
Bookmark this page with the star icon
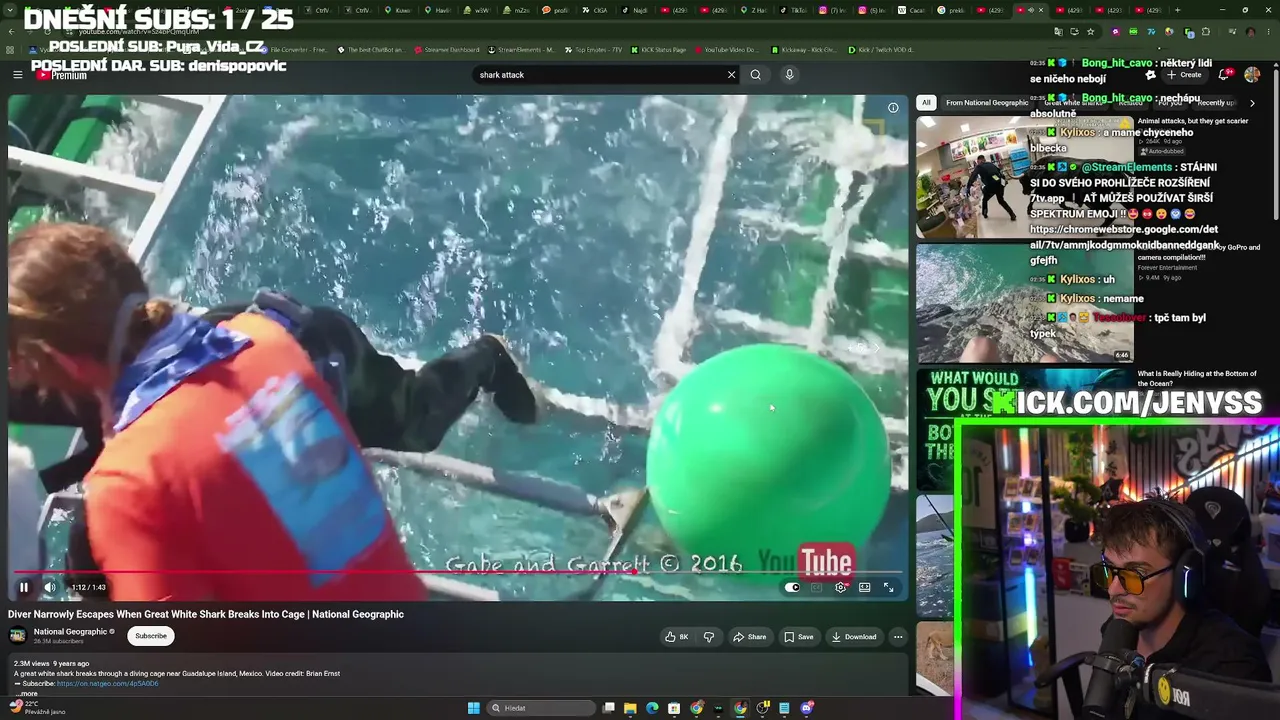click(1090, 31)
